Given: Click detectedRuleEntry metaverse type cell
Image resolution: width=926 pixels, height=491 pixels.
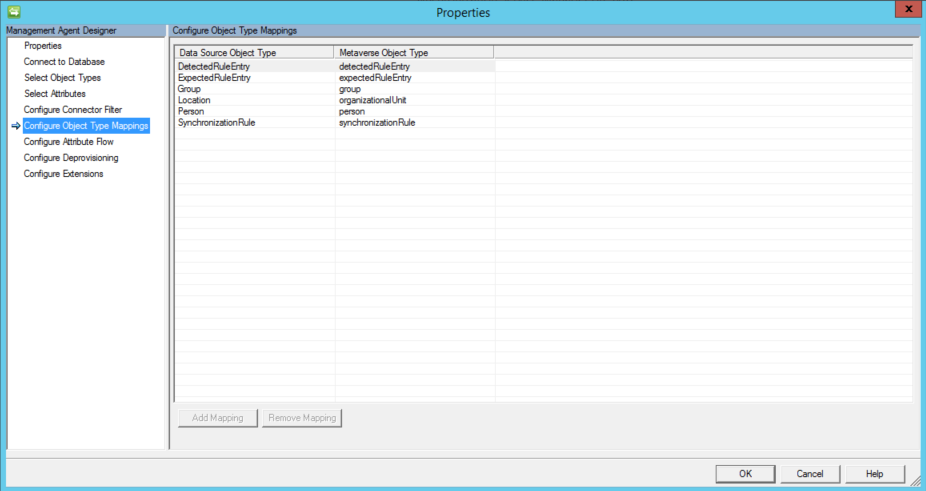Looking at the screenshot, I should (374, 66).
